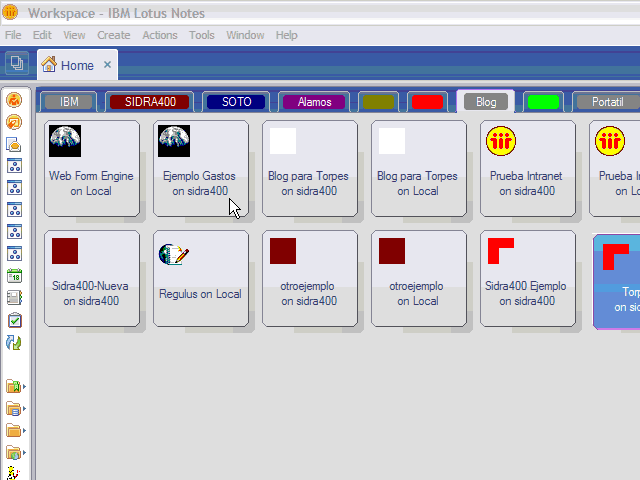The image size is (640, 480).
Task: Open the Mail envelope bookmark icon
Action: 14,144
